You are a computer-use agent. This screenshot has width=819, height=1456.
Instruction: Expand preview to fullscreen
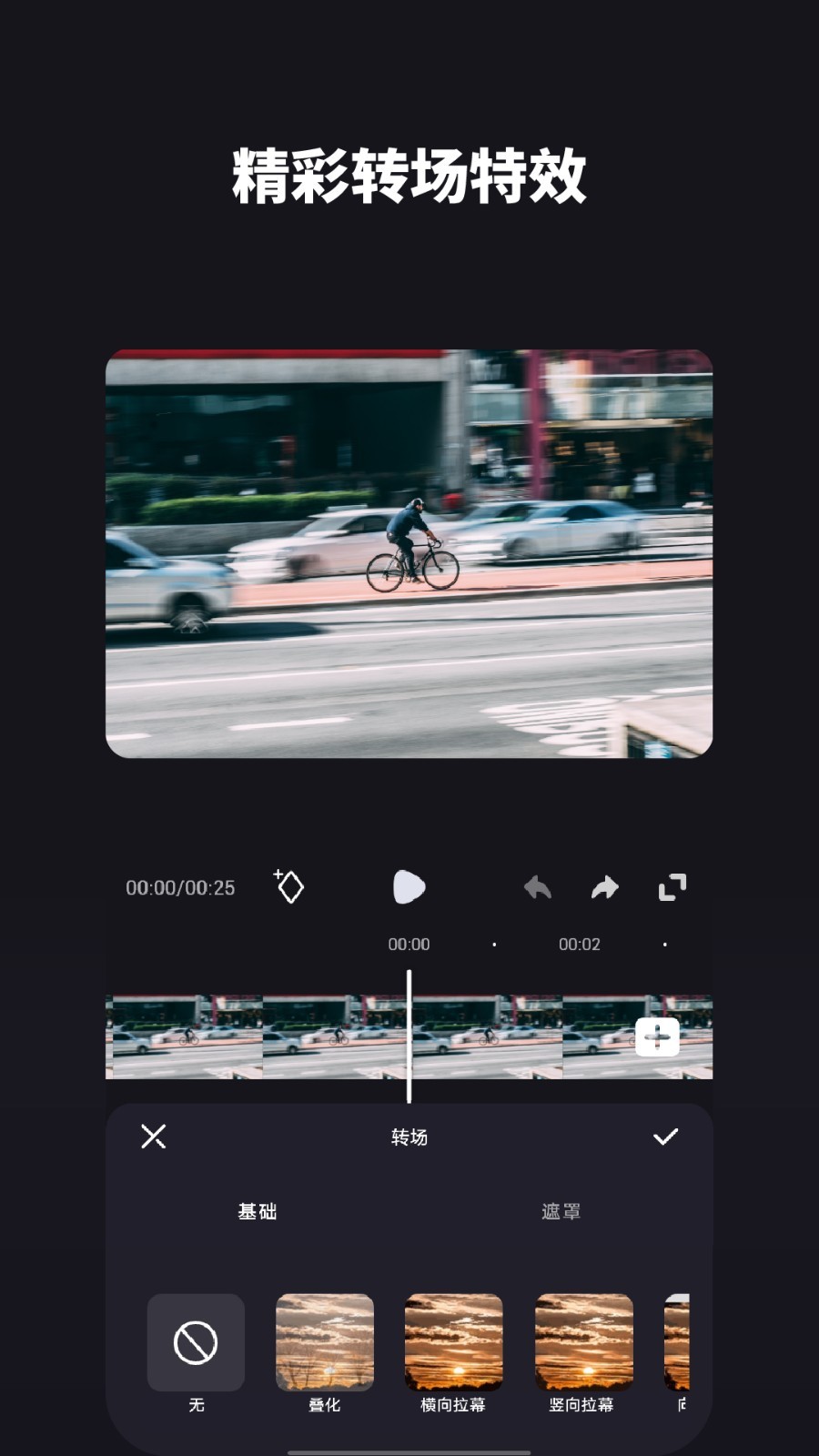tap(672, 887)
